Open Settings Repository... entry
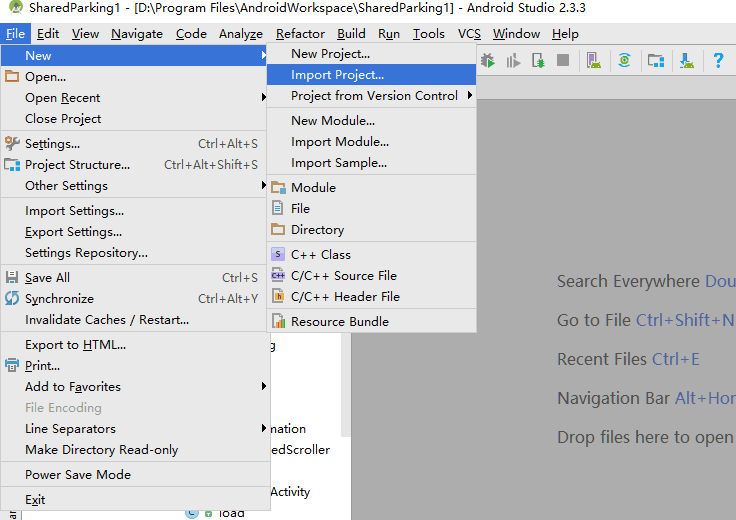The height and width of the screenshot is (520, 736). click(134, 252)
